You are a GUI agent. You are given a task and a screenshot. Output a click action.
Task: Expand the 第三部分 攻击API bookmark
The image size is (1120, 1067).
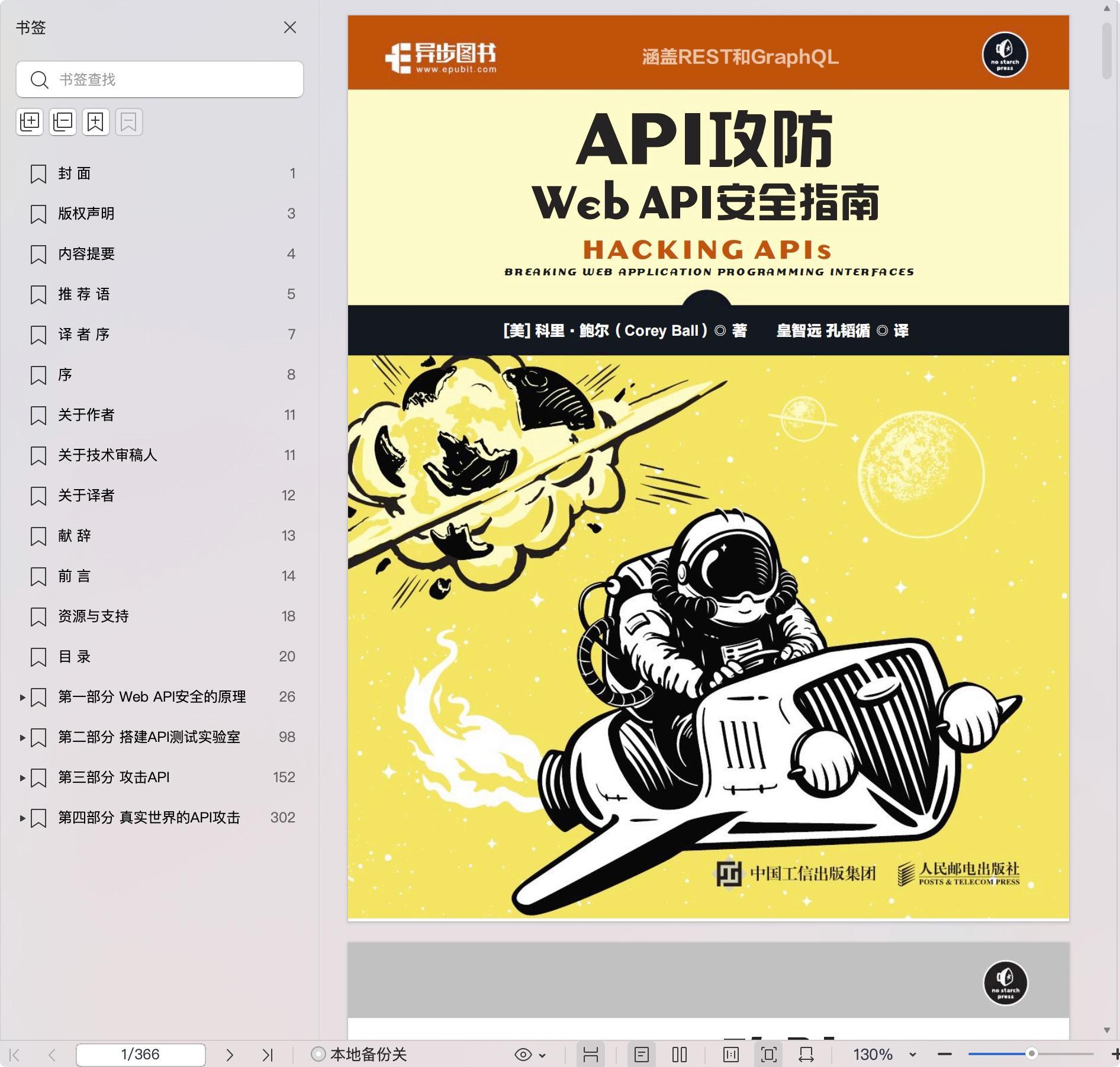tap(22, 778)
